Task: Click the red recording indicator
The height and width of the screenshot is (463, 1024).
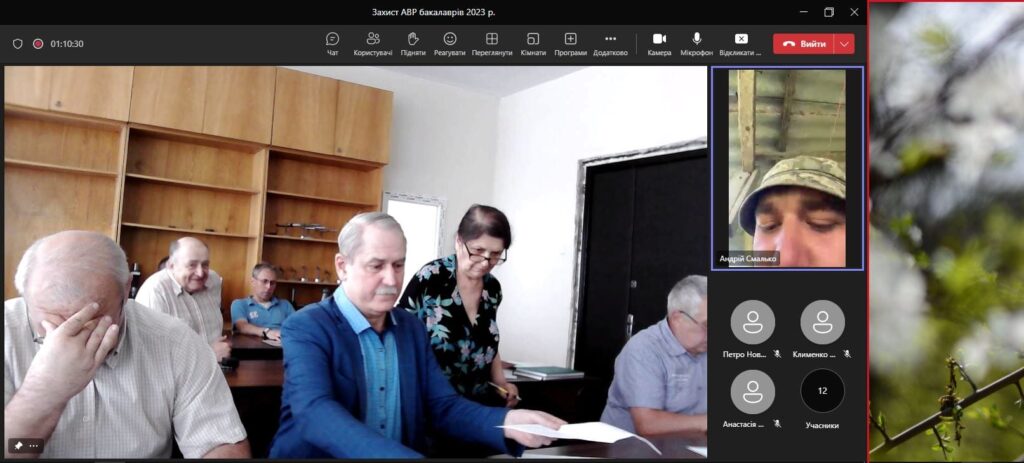Action: (x=38, y=44)
